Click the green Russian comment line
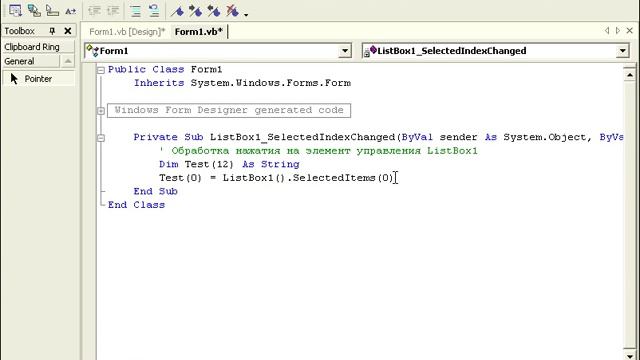 (x=318, y=151)
